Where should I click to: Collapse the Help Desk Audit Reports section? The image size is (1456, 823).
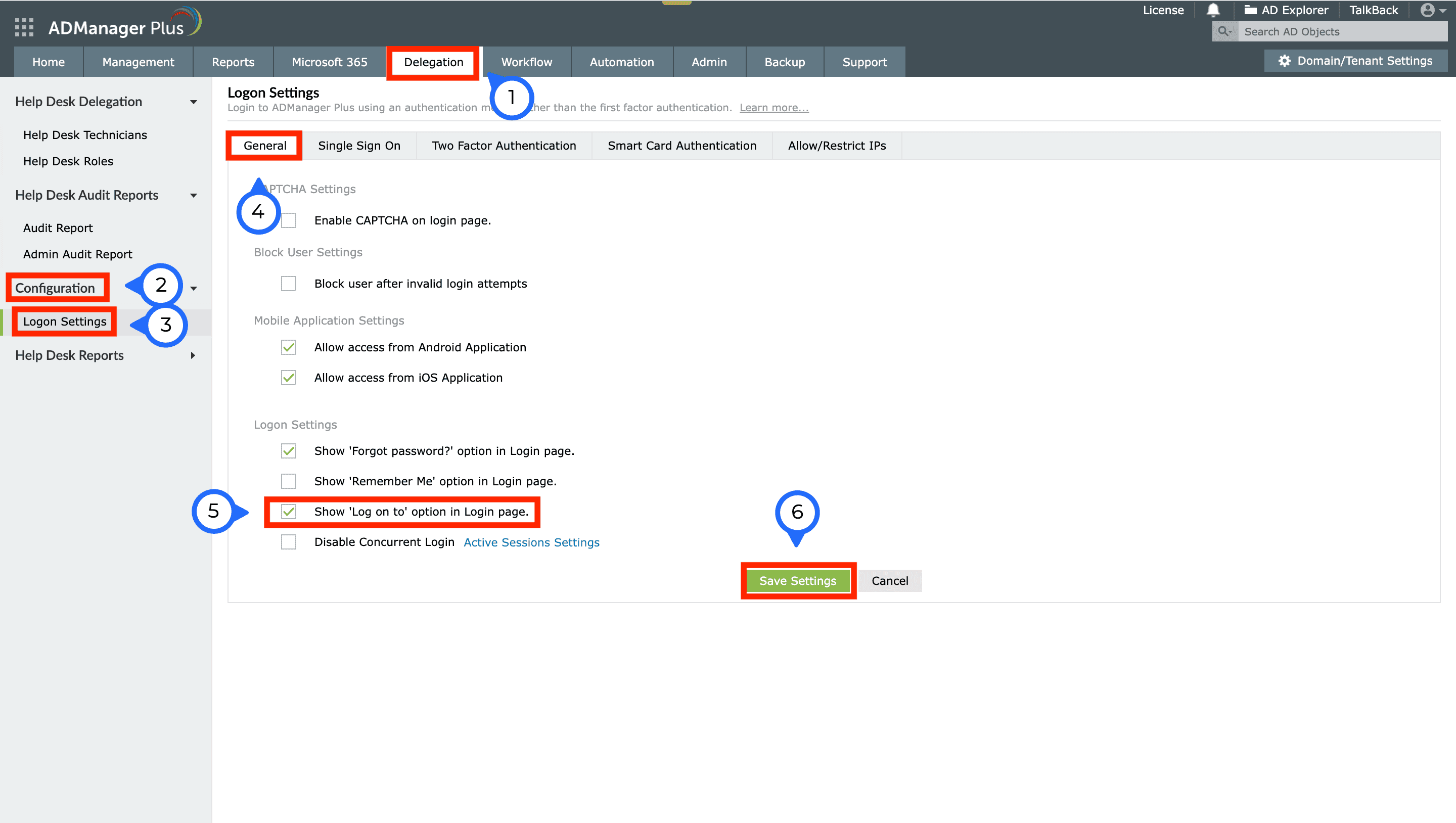coord(193,196)
